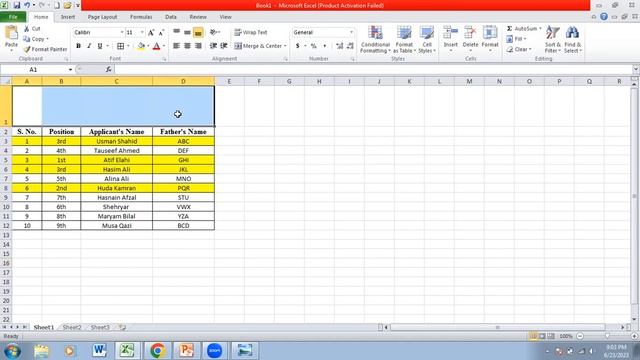Click the Delete cells icon

[x=470, y=32]
